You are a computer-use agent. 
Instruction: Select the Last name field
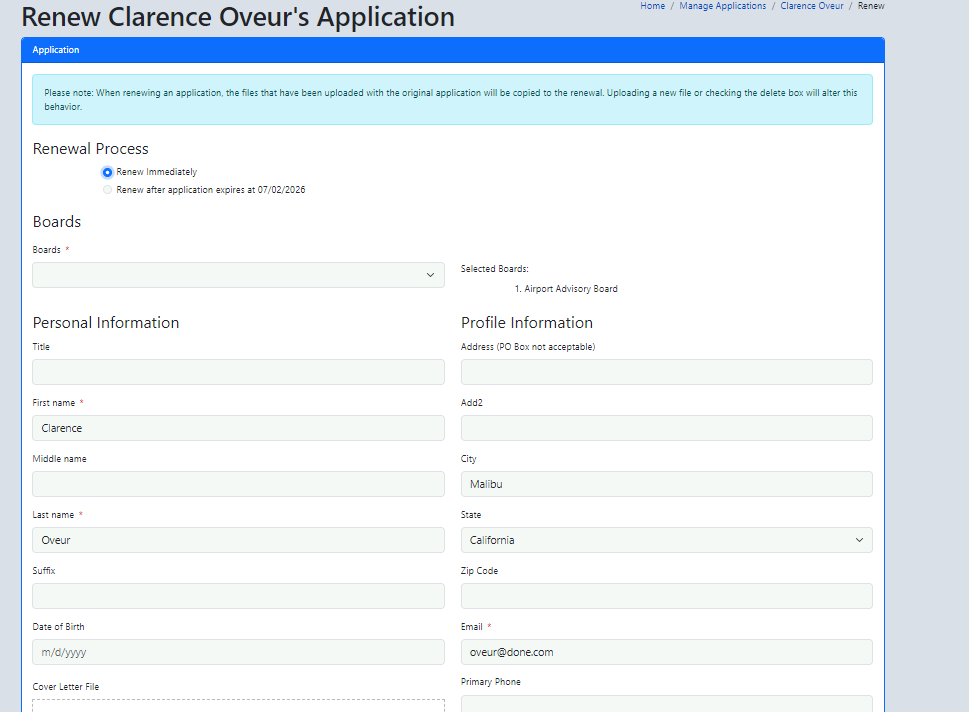pyautogui.click(x=238, y=540)
